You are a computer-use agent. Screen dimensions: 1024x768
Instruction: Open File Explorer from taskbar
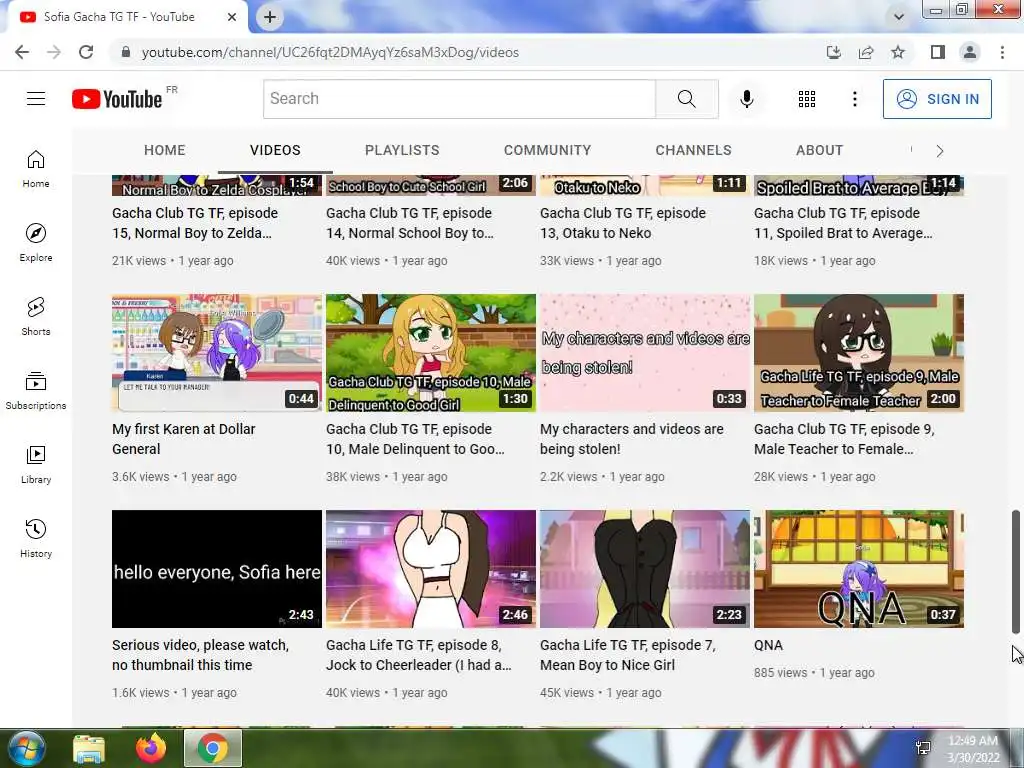coord(89,748)
